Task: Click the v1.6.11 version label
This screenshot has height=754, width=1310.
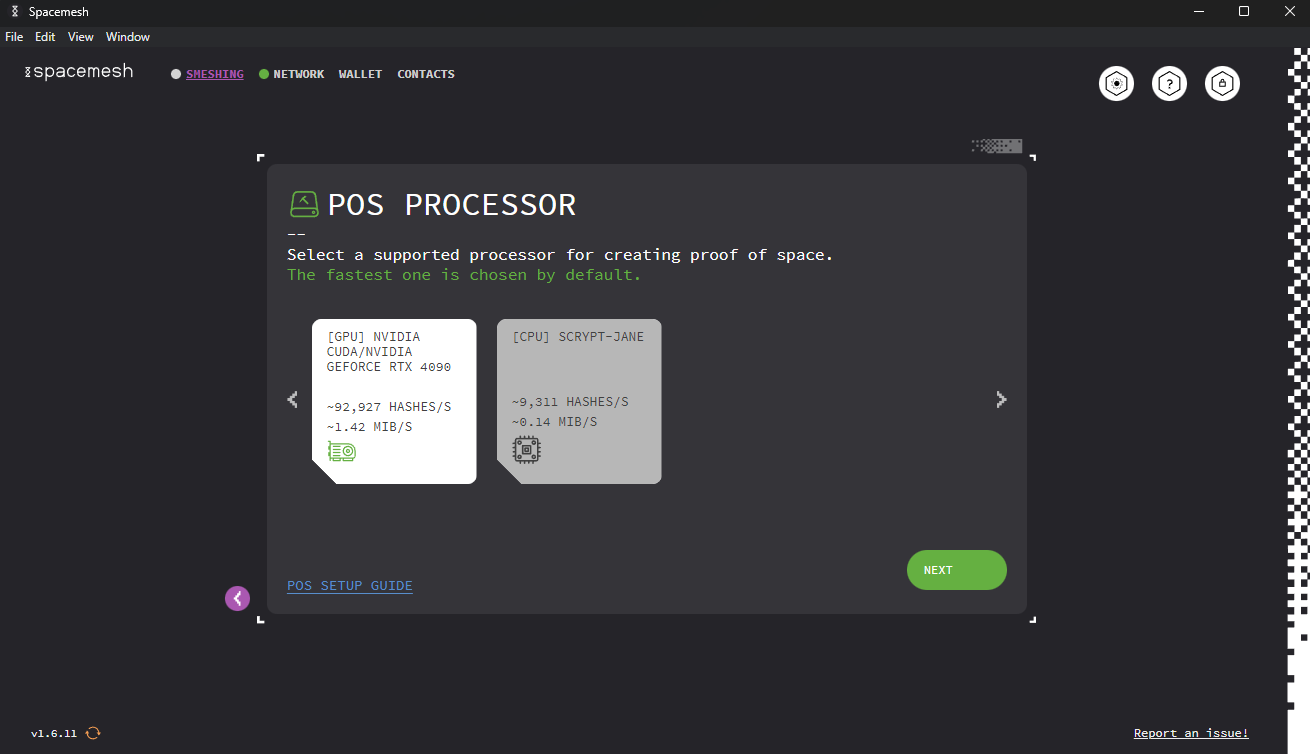Action: click(54, 733)
